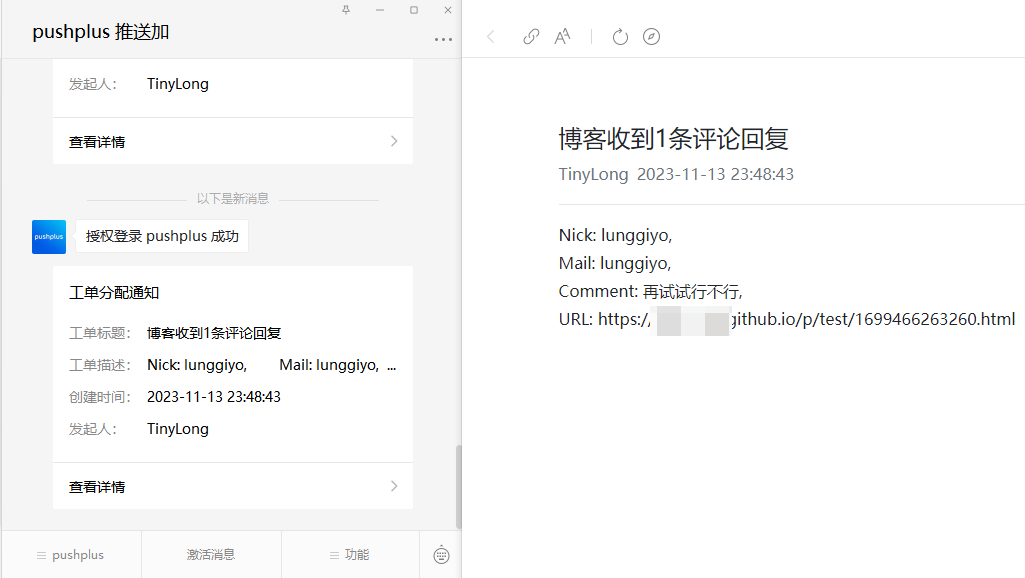Viewport: 1025px width, 578px height.
Task: Open the article title 博客收到1条评论回复
Action: 674,139
